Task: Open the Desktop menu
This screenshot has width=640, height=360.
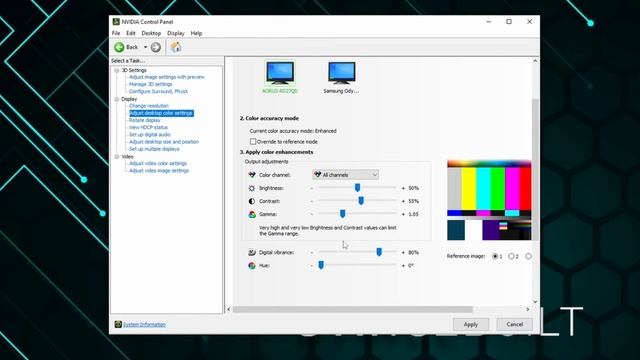Action: [151, 33]
